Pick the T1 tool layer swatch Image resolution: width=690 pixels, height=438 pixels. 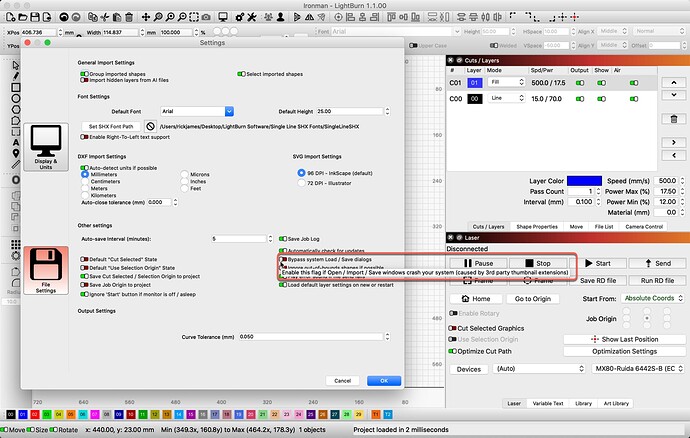pyautogui.click(x=376, y=414)
